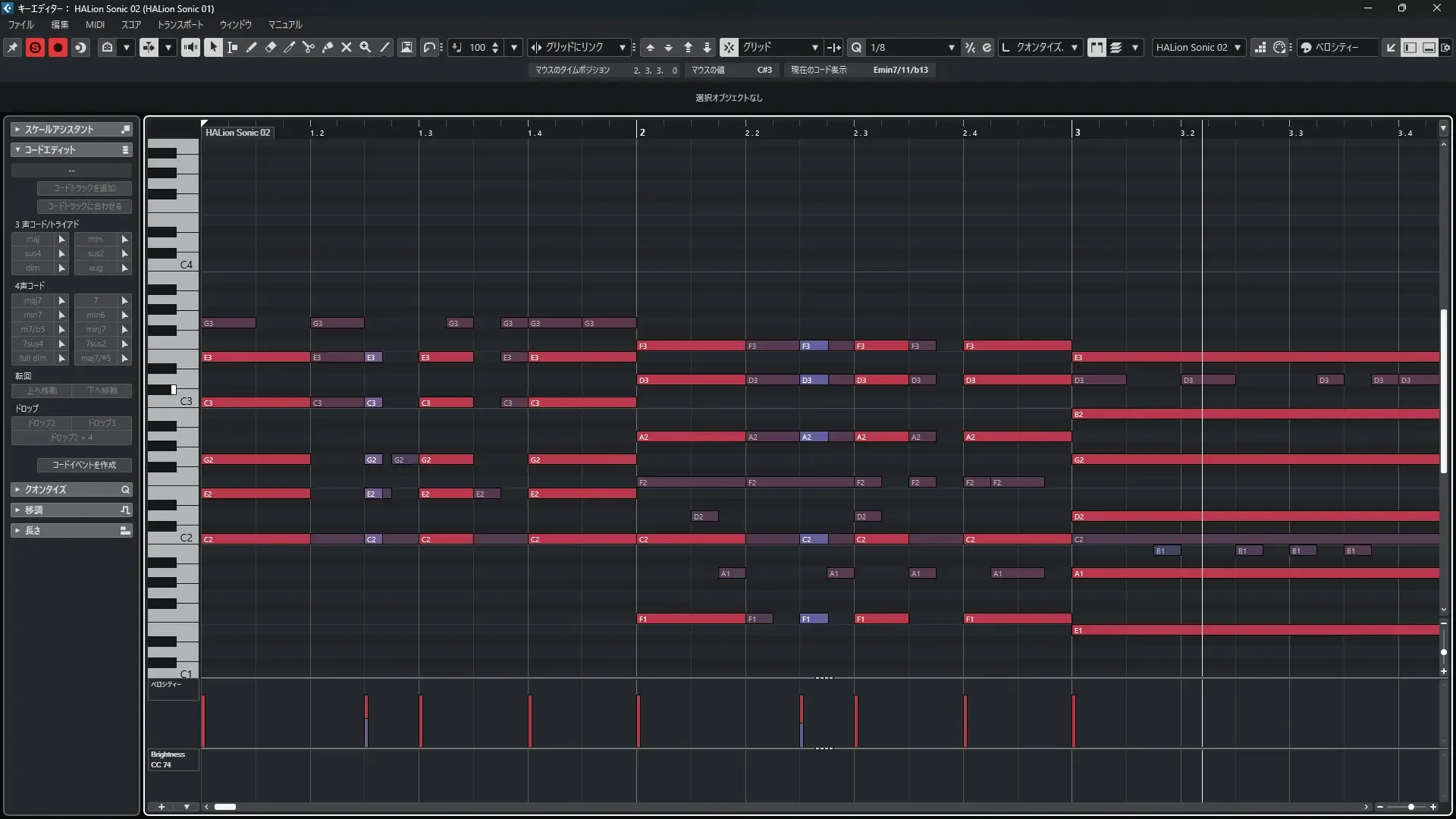Select the Zoom magnifier tool
Image resolution: width=1456 pixels, height=819 pixels.
point(366,47)
